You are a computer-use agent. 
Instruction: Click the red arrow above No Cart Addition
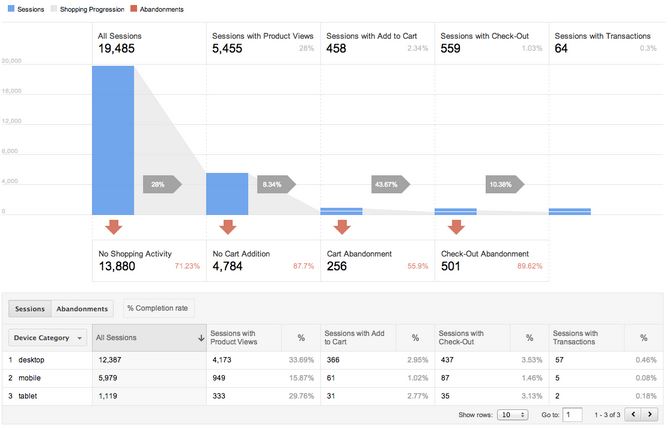point(227,227)
